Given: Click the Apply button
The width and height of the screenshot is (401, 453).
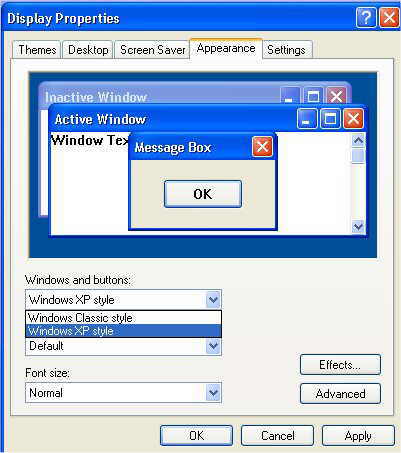Looking at the screenshot, I should (358, 435).
